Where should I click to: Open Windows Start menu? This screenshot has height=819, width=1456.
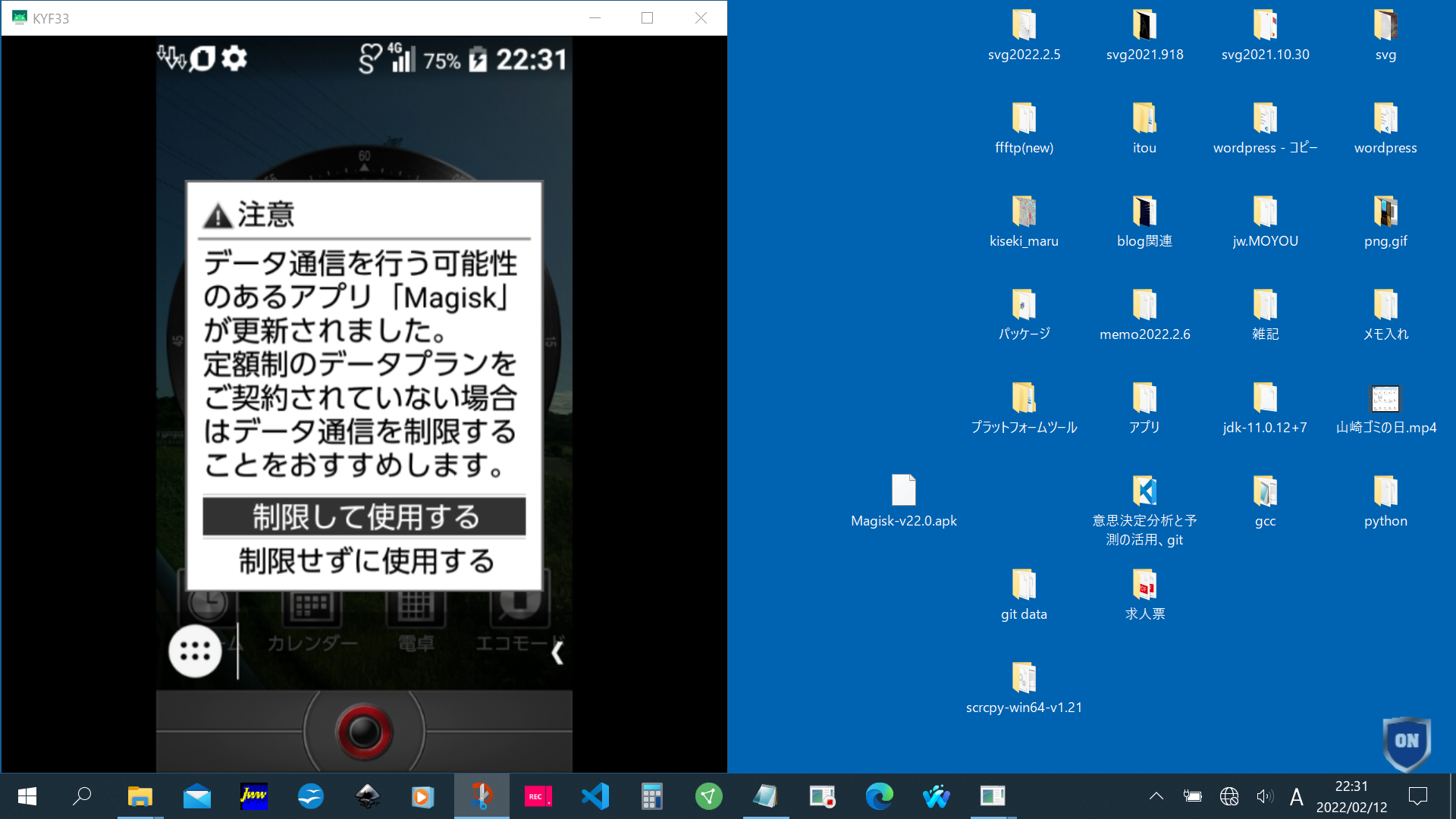pos(27,796)
